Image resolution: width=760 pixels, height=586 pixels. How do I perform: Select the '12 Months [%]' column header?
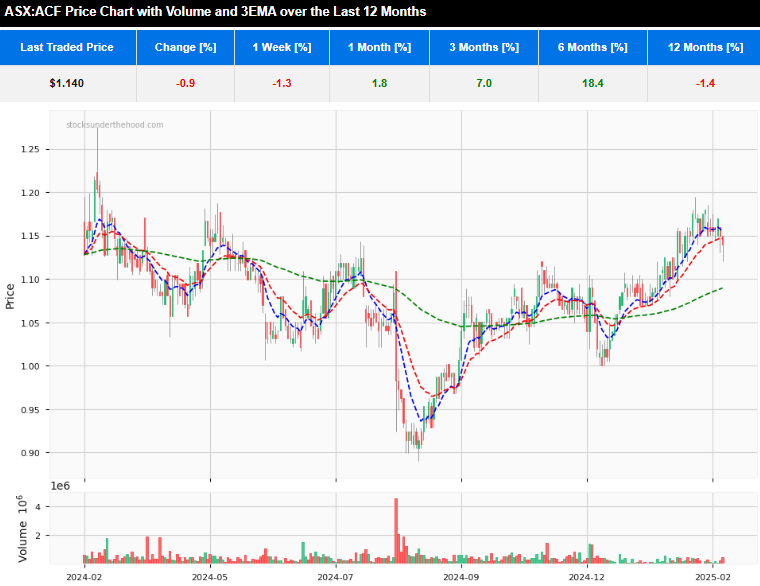tap(704, 47)
